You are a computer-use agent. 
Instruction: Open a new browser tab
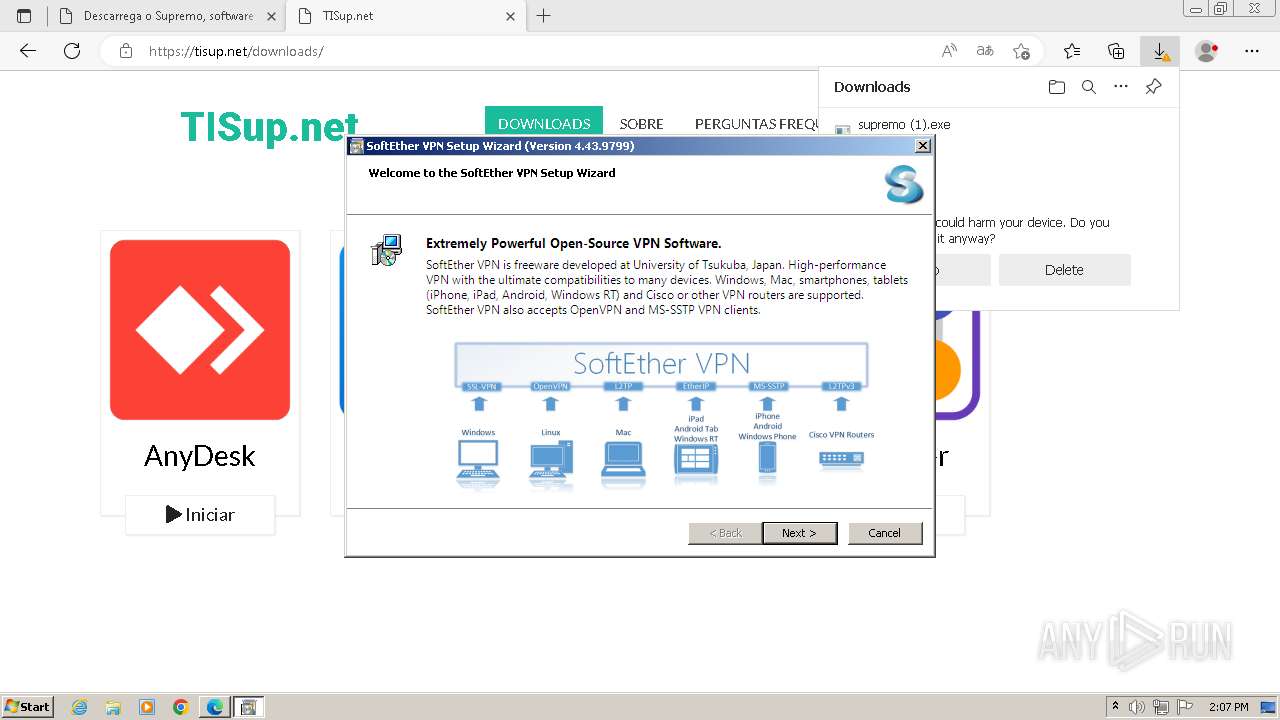544,16
